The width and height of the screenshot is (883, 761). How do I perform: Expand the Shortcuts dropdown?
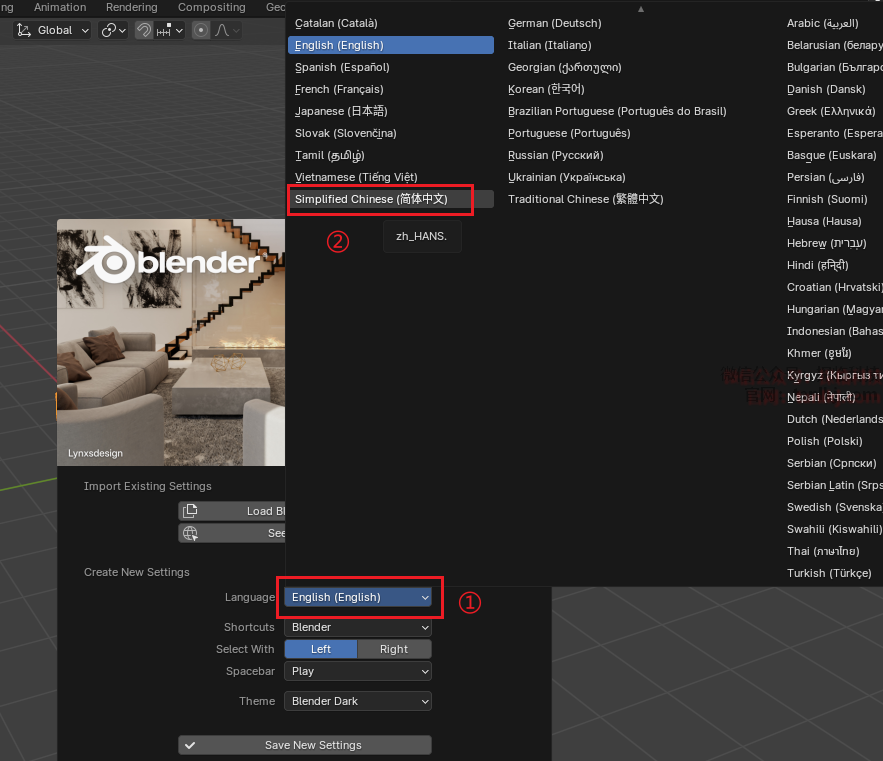click(357, 627)
